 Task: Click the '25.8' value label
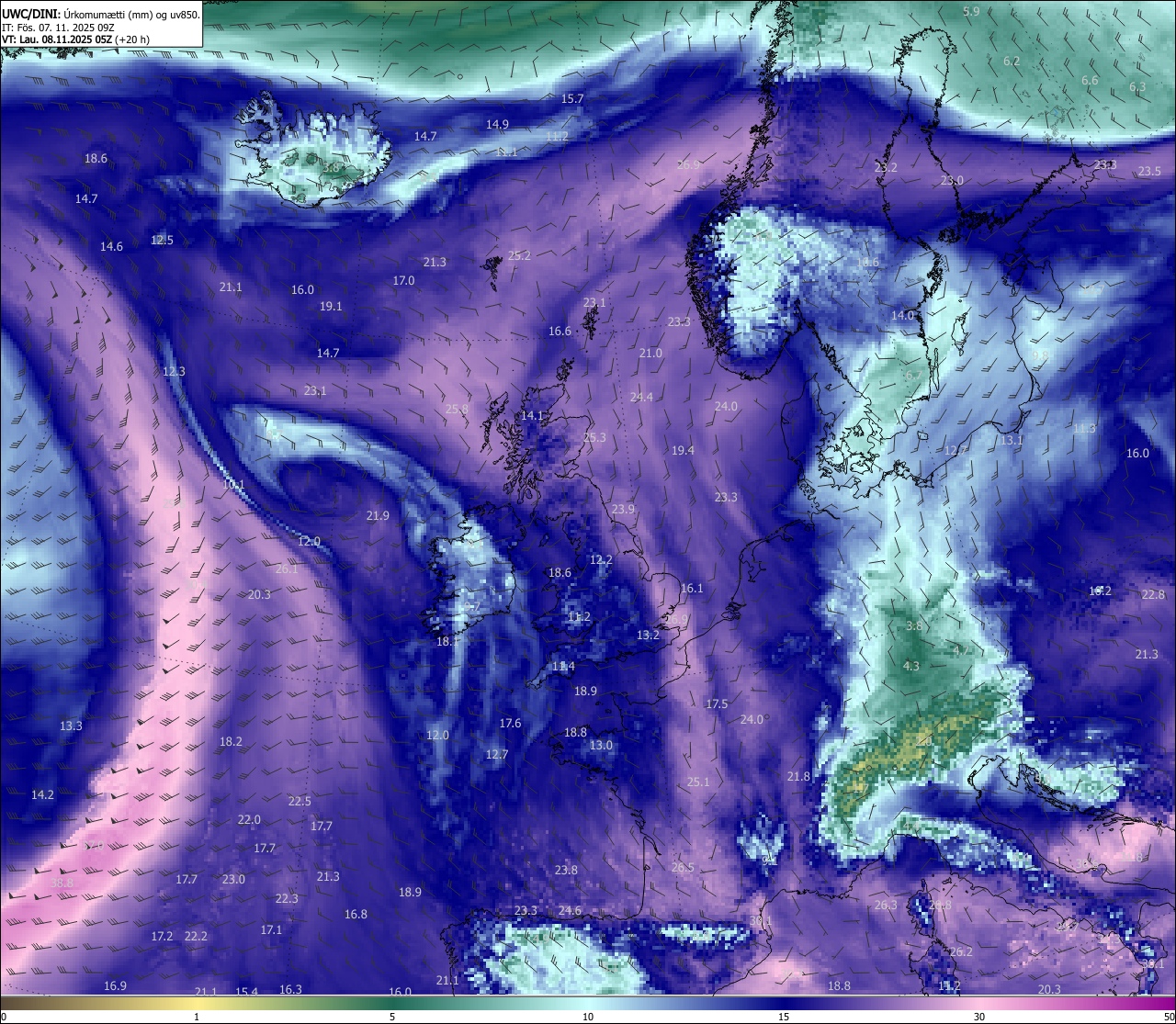[457, 409]
